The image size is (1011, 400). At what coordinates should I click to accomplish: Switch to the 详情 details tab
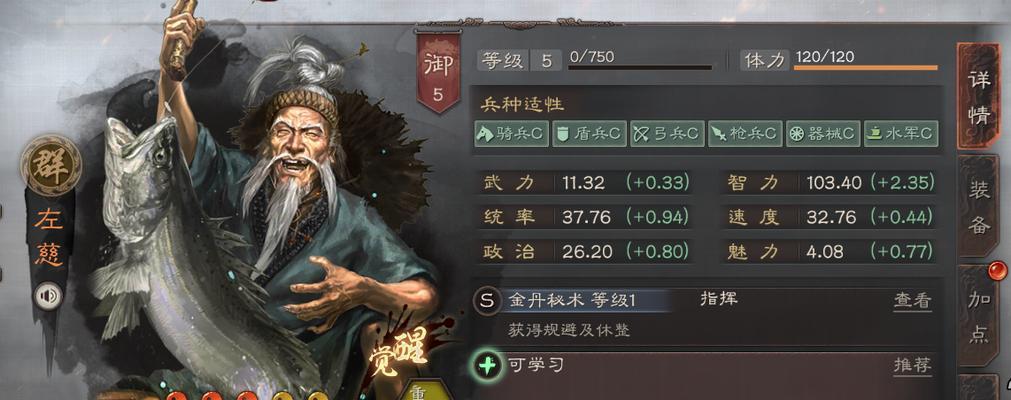coord(979,97)
